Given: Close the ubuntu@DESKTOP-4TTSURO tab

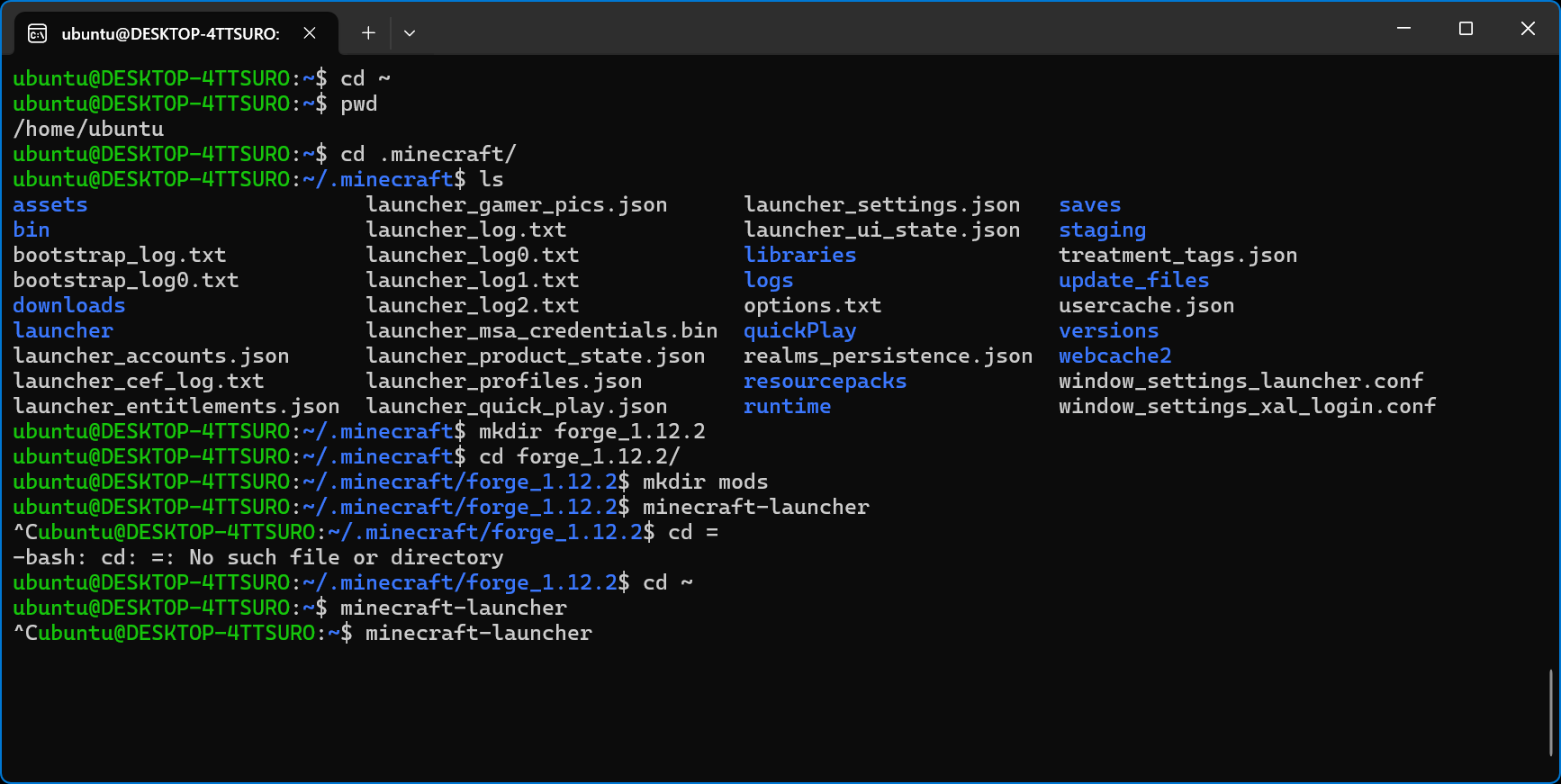Looking at the screenshot, I should [x=310, y=33].
